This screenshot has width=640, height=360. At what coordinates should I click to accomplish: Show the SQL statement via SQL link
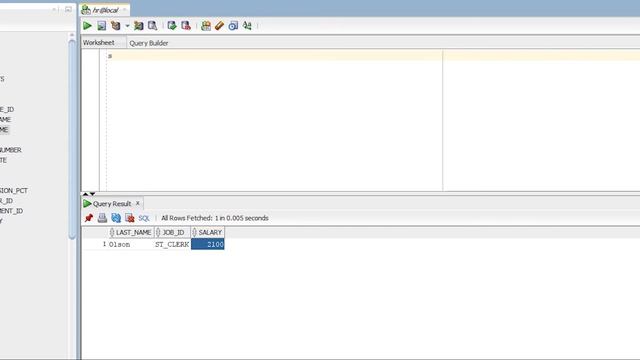click(x=144, y=218)
